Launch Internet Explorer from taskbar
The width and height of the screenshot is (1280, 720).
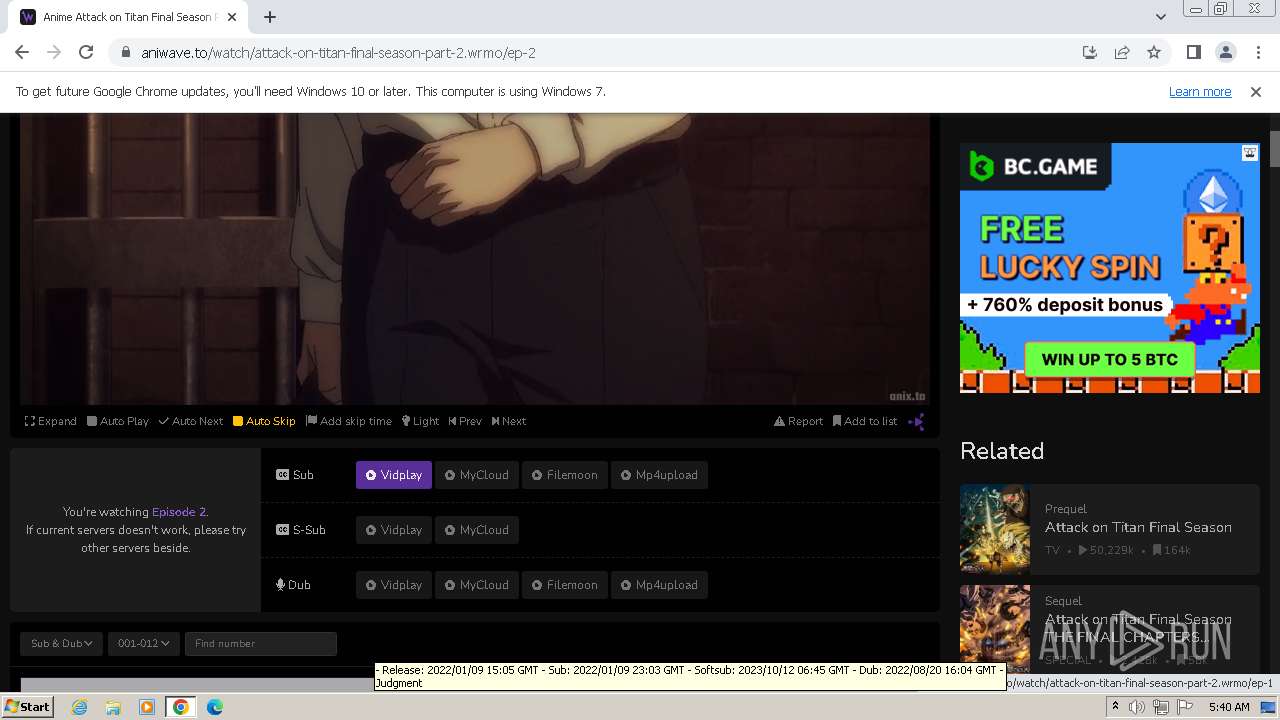click(79, 707)
